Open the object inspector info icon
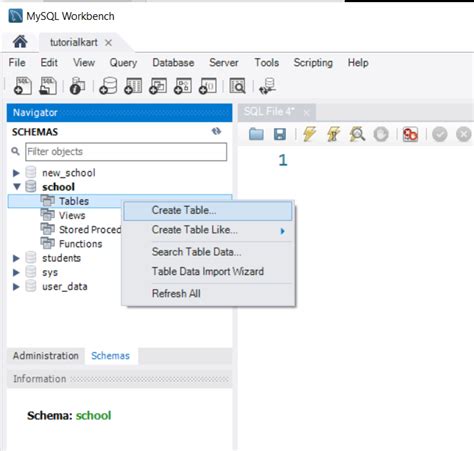This screenshot has height=451, width=474. [77, 86]
